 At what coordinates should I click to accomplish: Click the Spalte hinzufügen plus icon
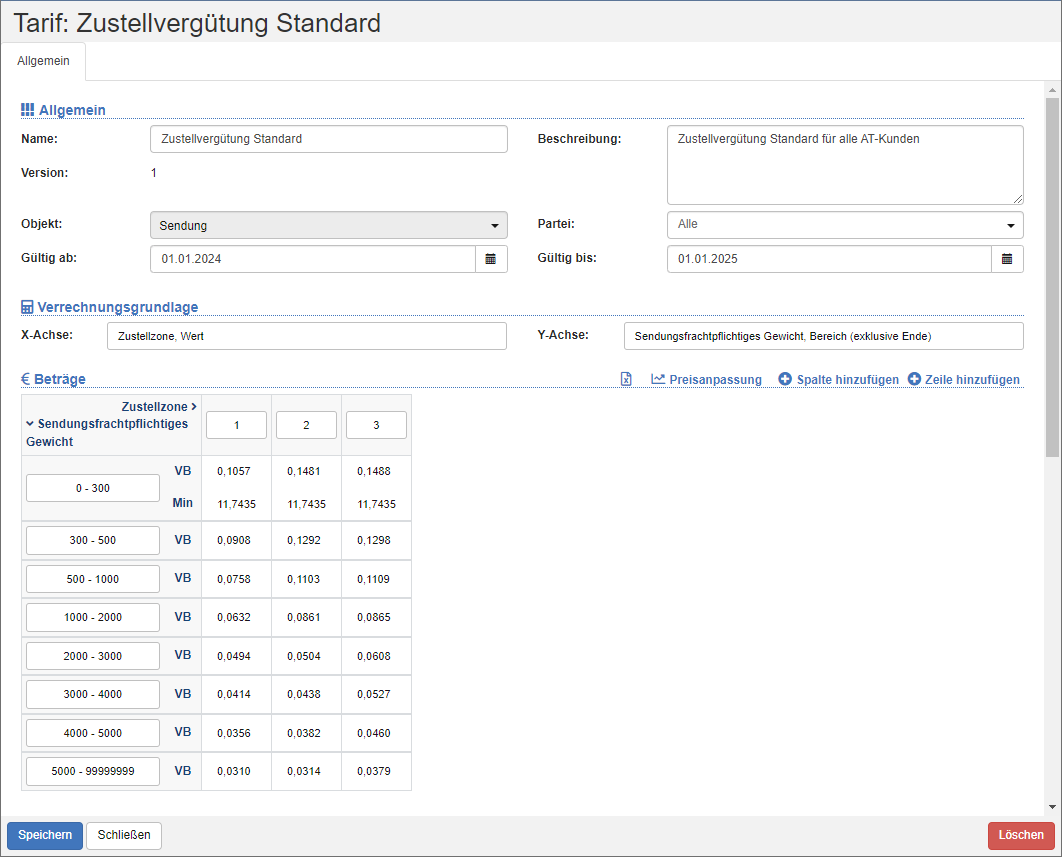tap(785, 379)
